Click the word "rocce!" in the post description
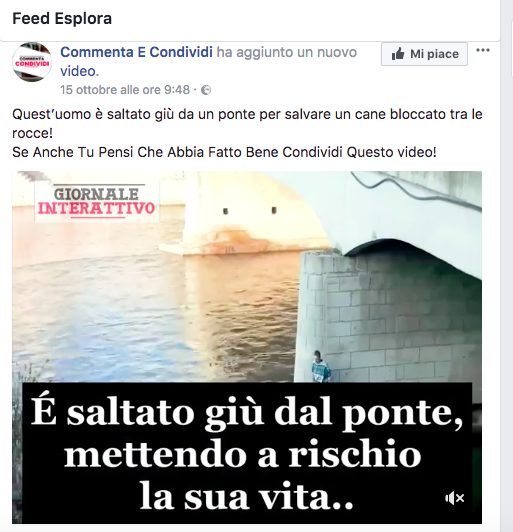 (33, 133)
